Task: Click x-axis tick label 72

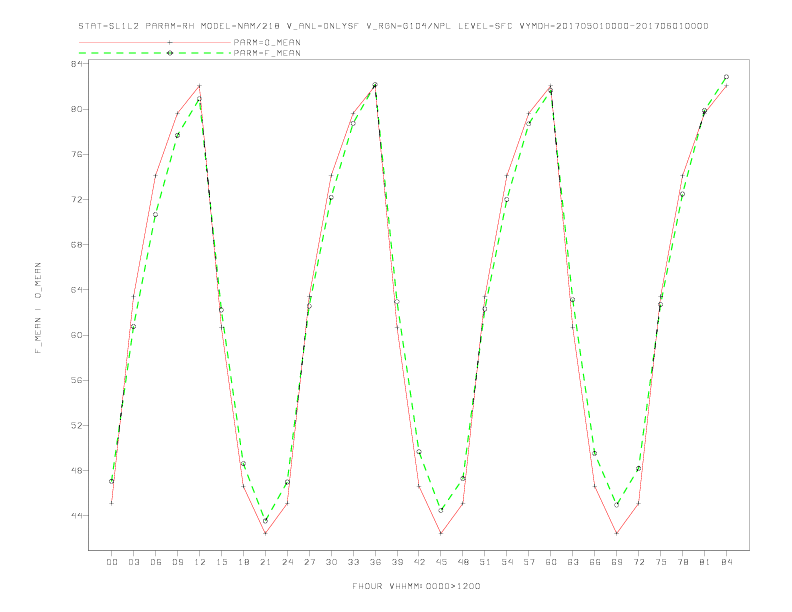Action: click(638, 562)
